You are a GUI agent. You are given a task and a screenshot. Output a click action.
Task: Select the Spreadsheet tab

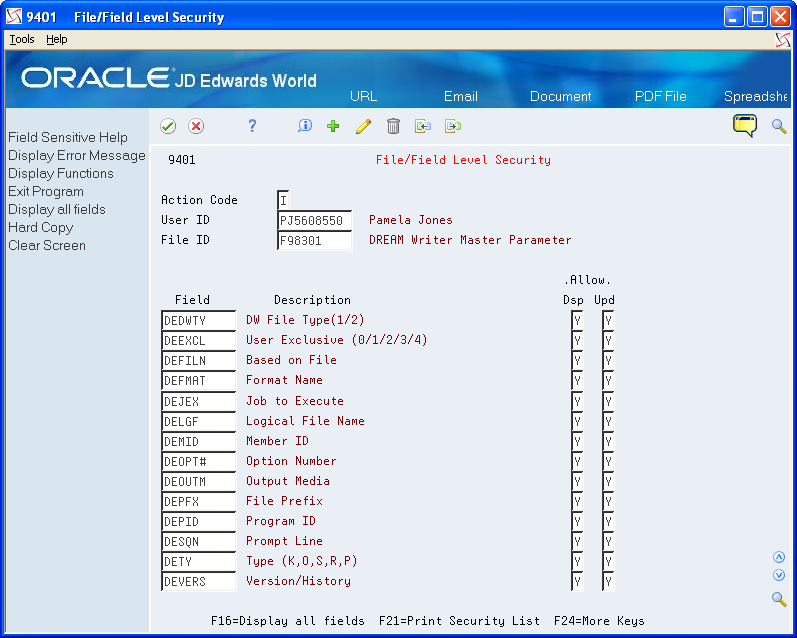755,96
